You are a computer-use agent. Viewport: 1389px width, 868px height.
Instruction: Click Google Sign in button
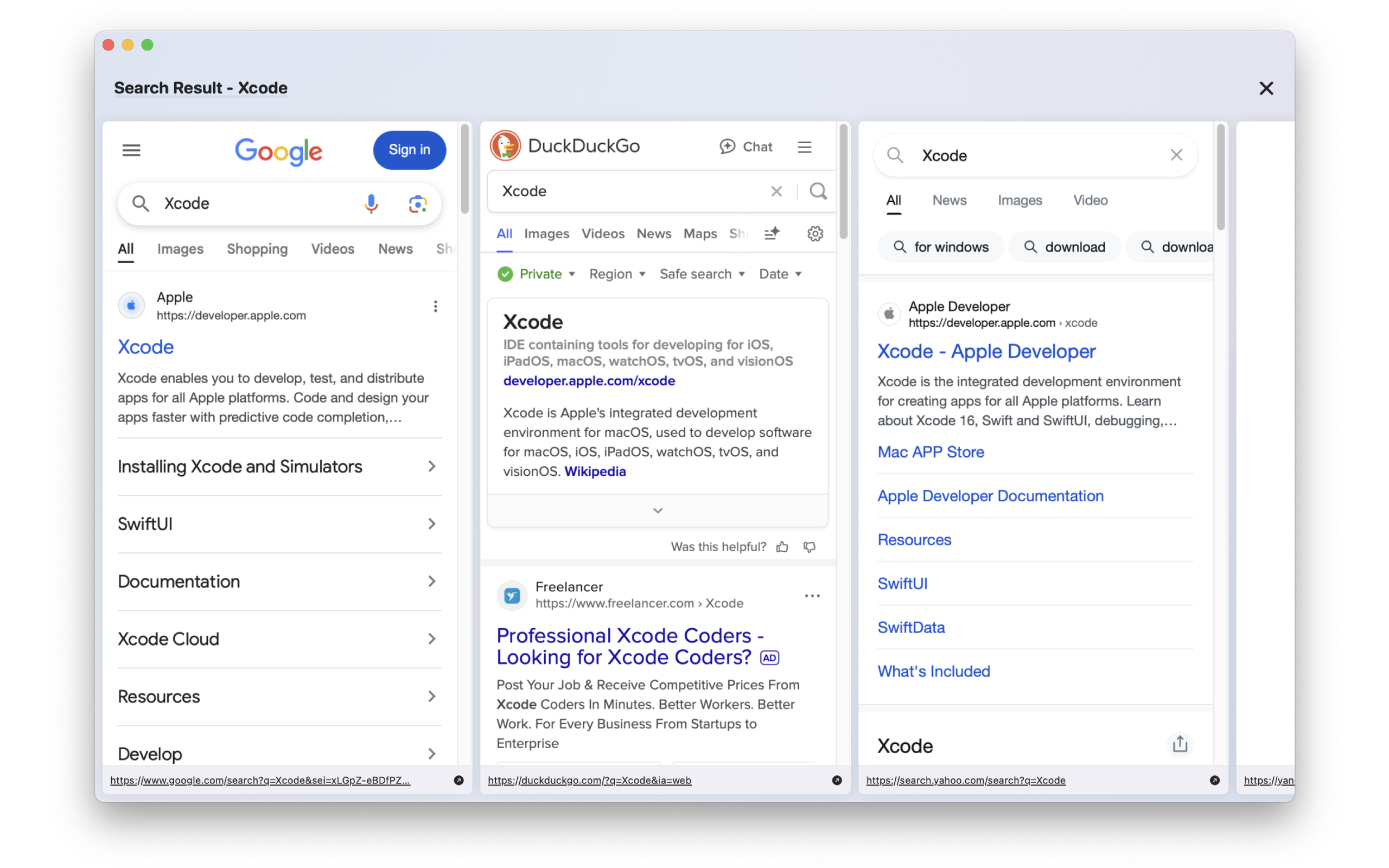click(x=409, y=150)
